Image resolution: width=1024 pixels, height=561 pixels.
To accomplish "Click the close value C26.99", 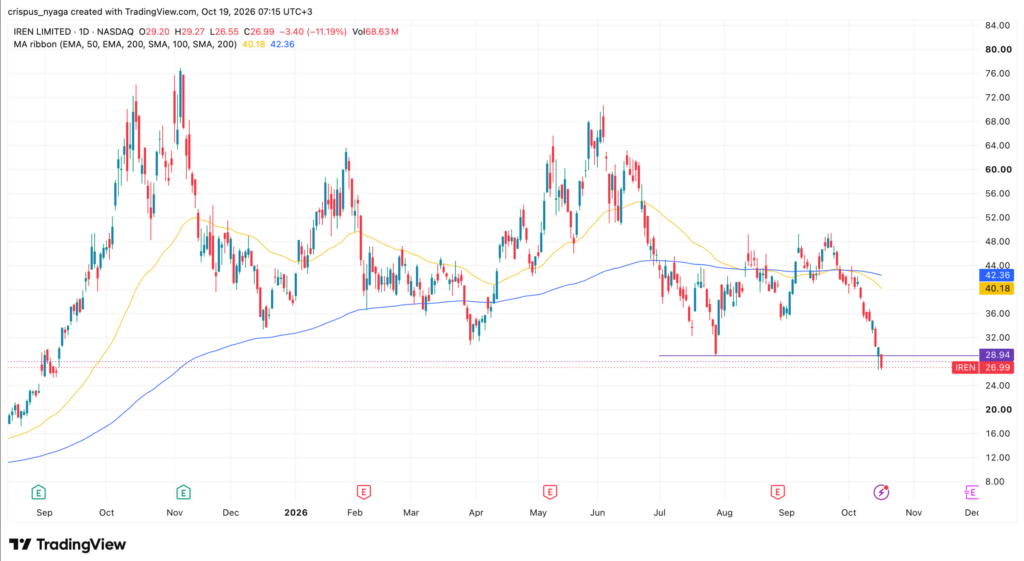I will (x=259, y=31).
